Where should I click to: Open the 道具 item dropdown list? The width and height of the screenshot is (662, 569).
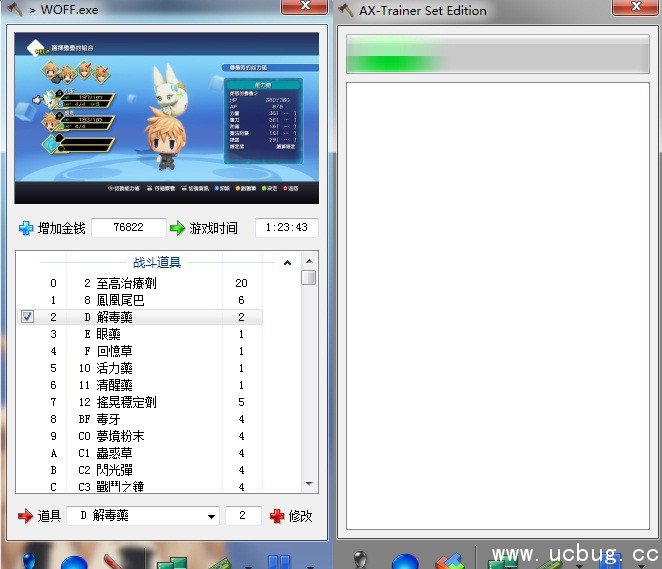click(x=211, y=517)
